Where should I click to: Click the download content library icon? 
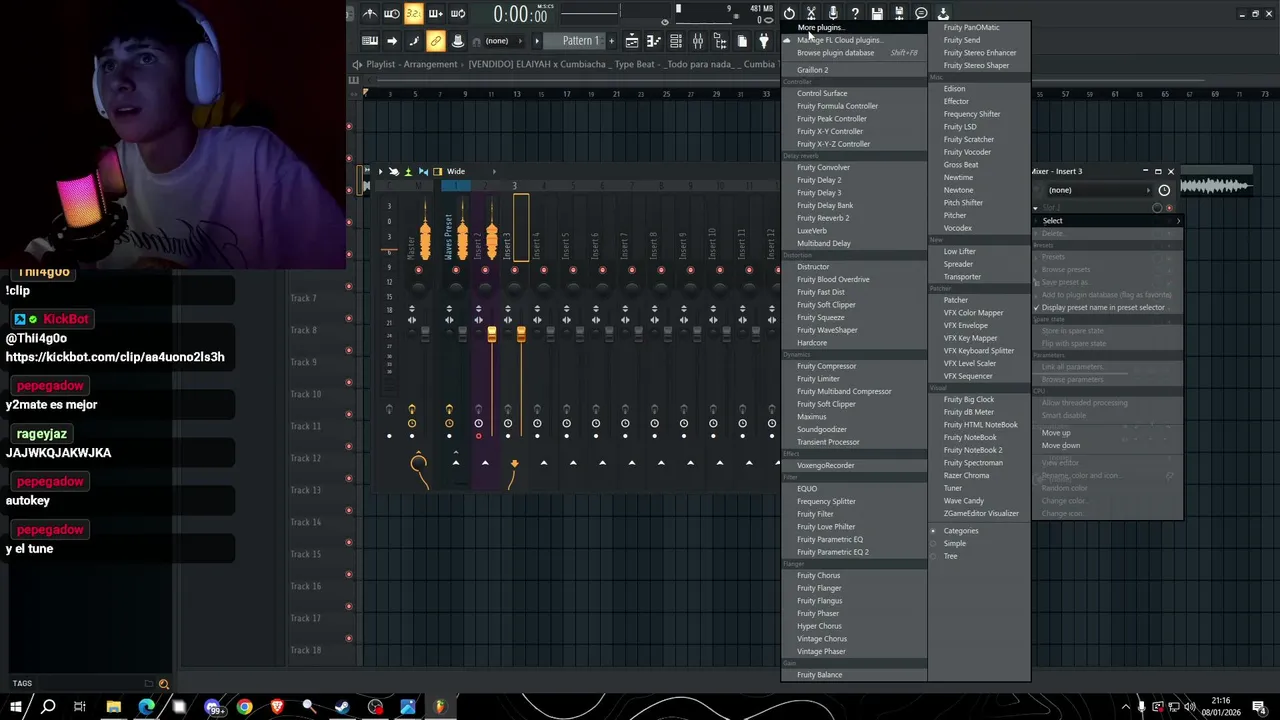click(943, 13)
